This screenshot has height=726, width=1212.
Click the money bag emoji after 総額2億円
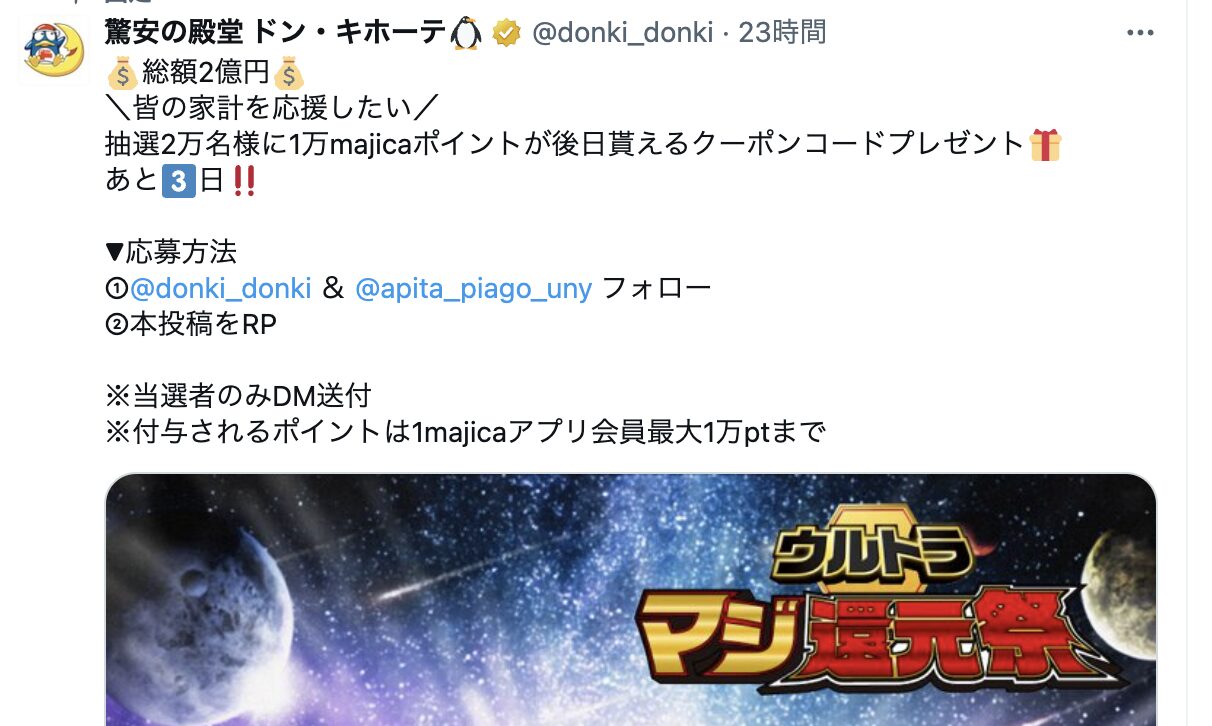(288, 73)
